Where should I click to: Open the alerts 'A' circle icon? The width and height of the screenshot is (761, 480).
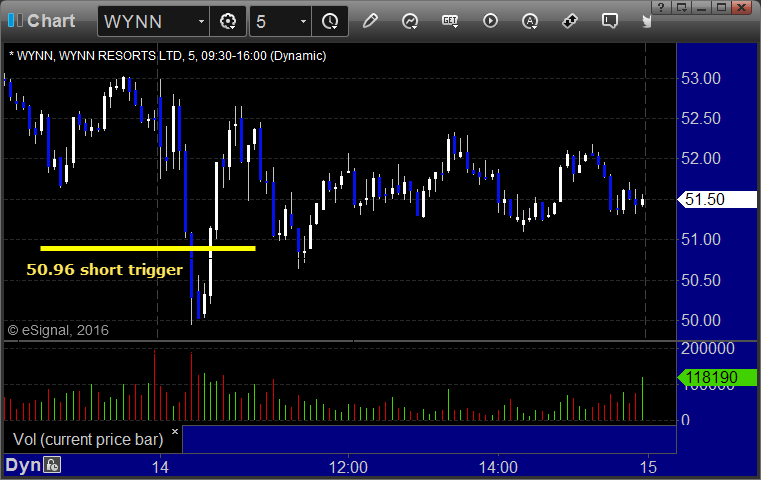coord(530,21)
